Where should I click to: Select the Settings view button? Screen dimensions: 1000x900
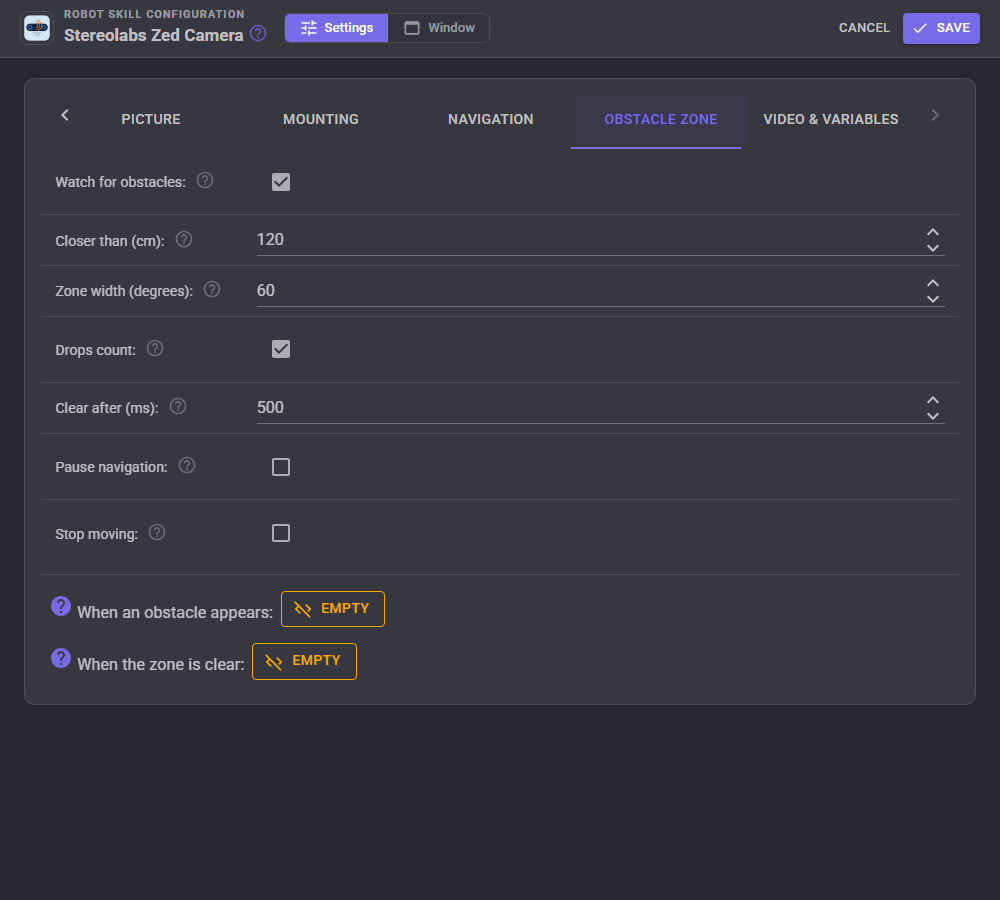[x=336, y=28]
